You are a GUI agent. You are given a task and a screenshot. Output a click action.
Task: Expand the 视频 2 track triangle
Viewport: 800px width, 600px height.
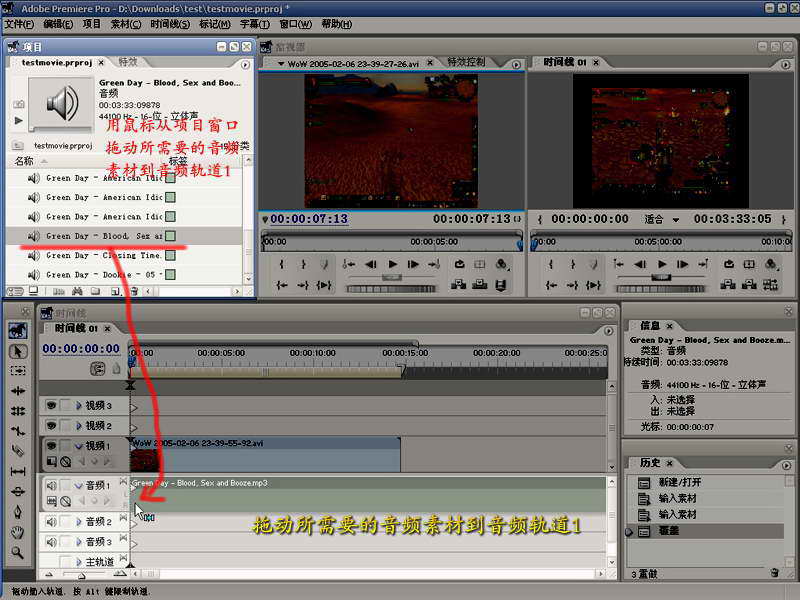tap(79, 425)
